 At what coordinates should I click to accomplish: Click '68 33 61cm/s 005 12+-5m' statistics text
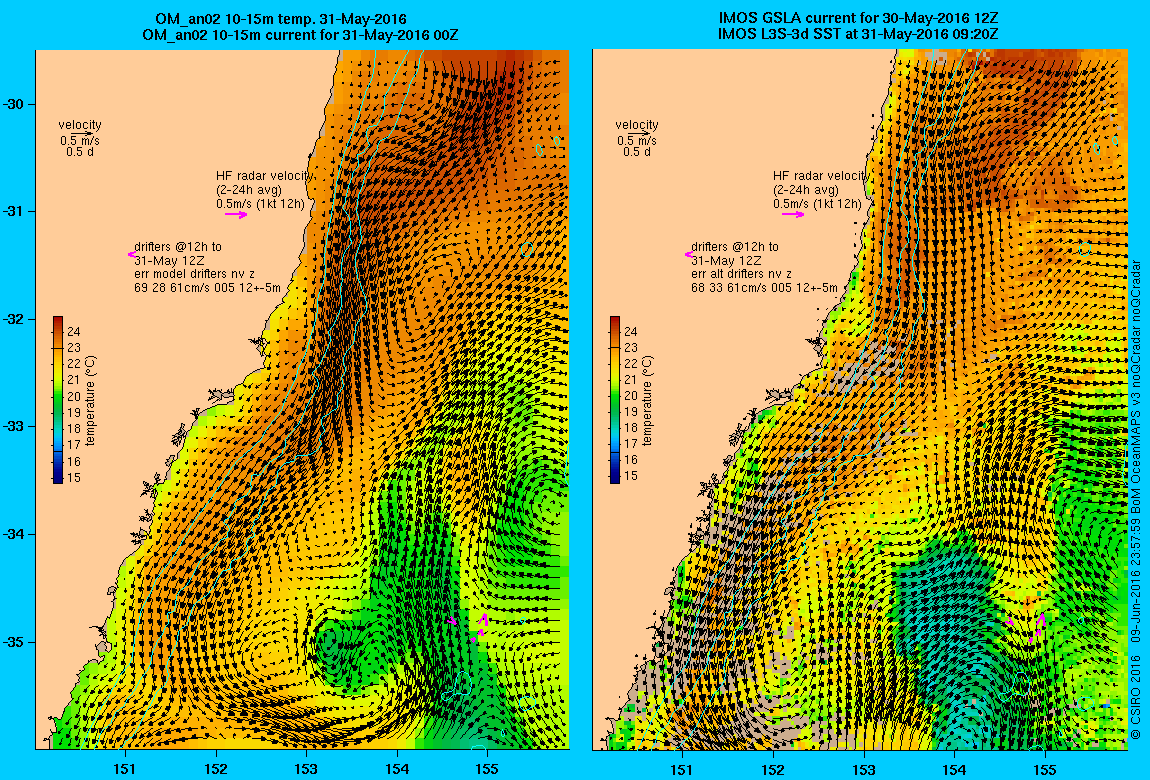click(764, 288)
